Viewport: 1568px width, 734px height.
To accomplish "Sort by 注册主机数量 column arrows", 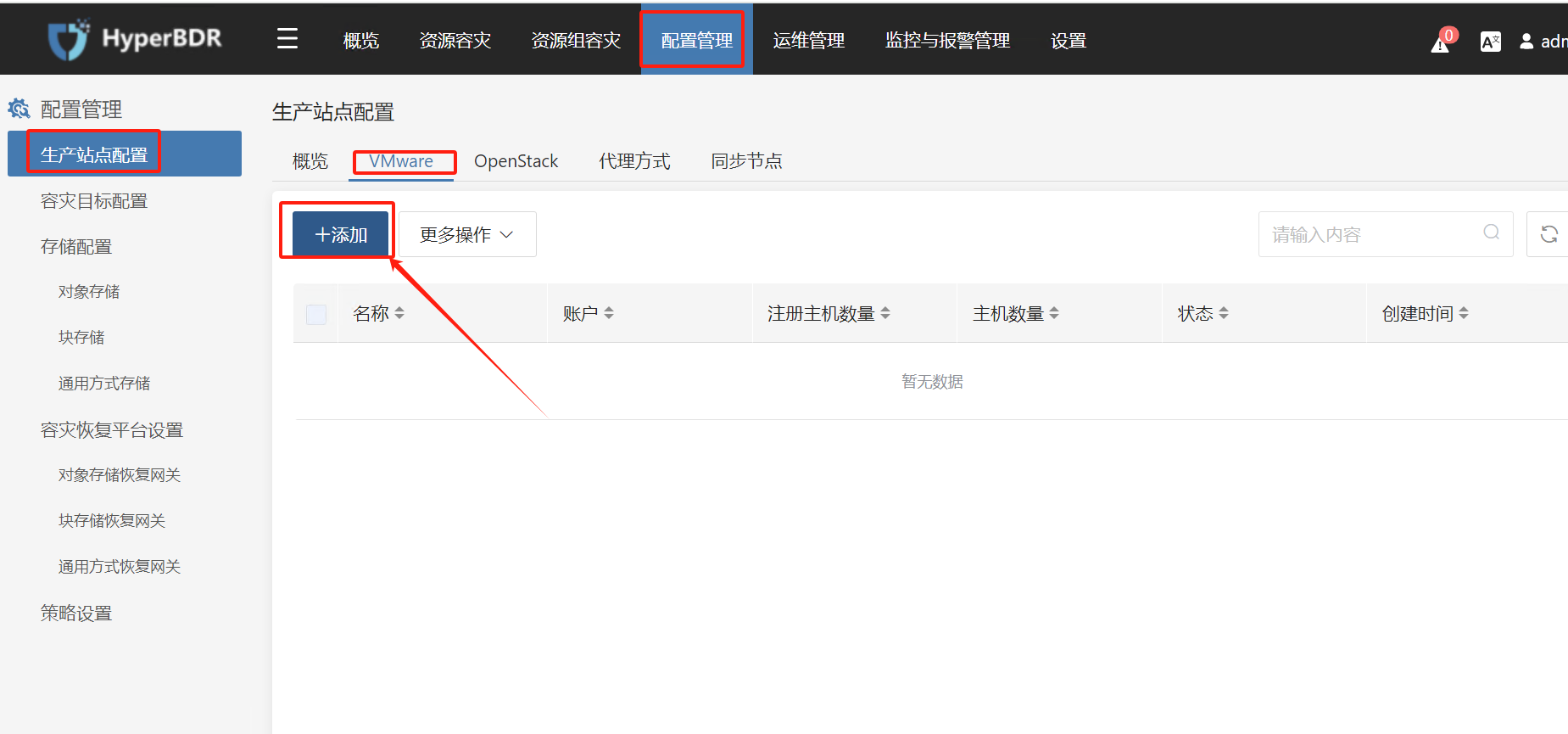I will (885, 313).
